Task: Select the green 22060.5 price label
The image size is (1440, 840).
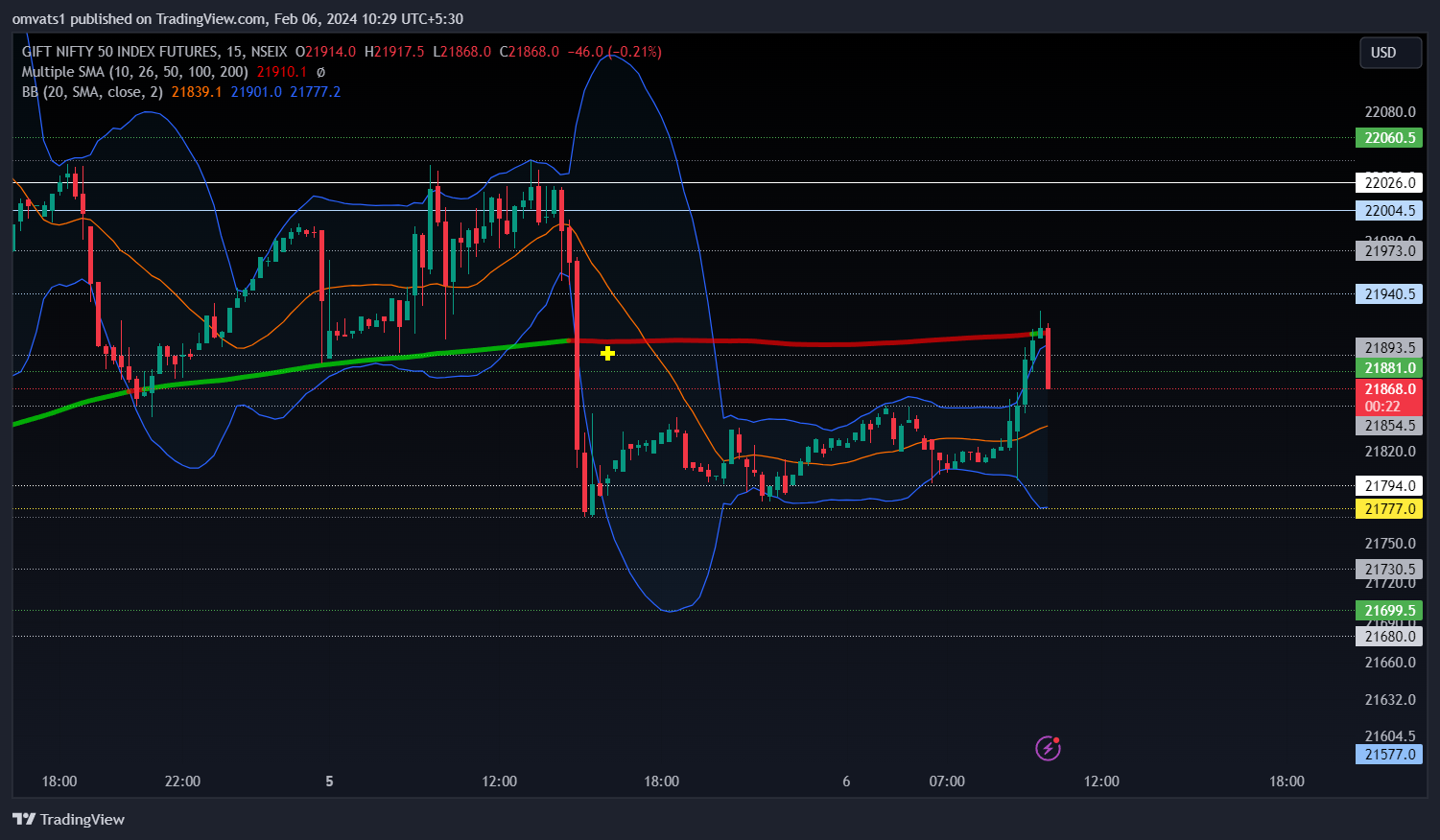Action: pyautogui.click(x=1389, y=138)
